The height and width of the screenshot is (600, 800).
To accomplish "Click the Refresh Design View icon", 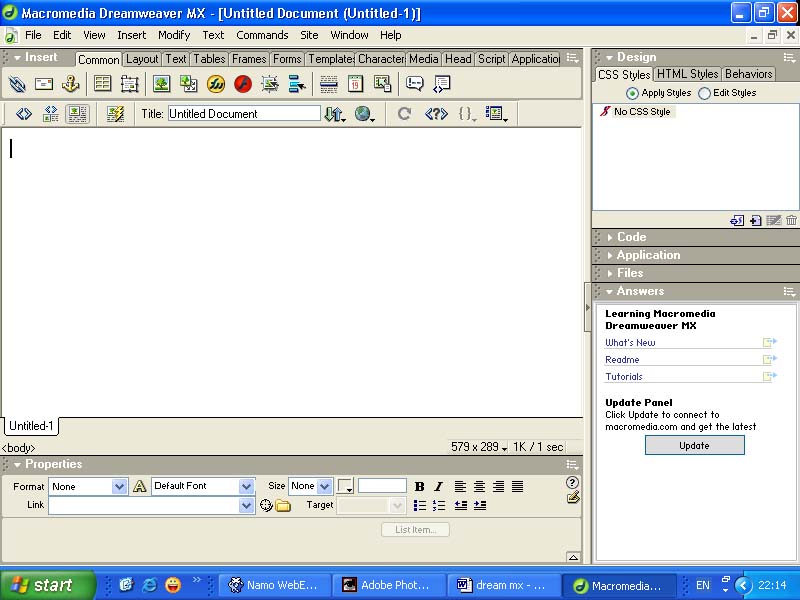I will tap(402, 113).
